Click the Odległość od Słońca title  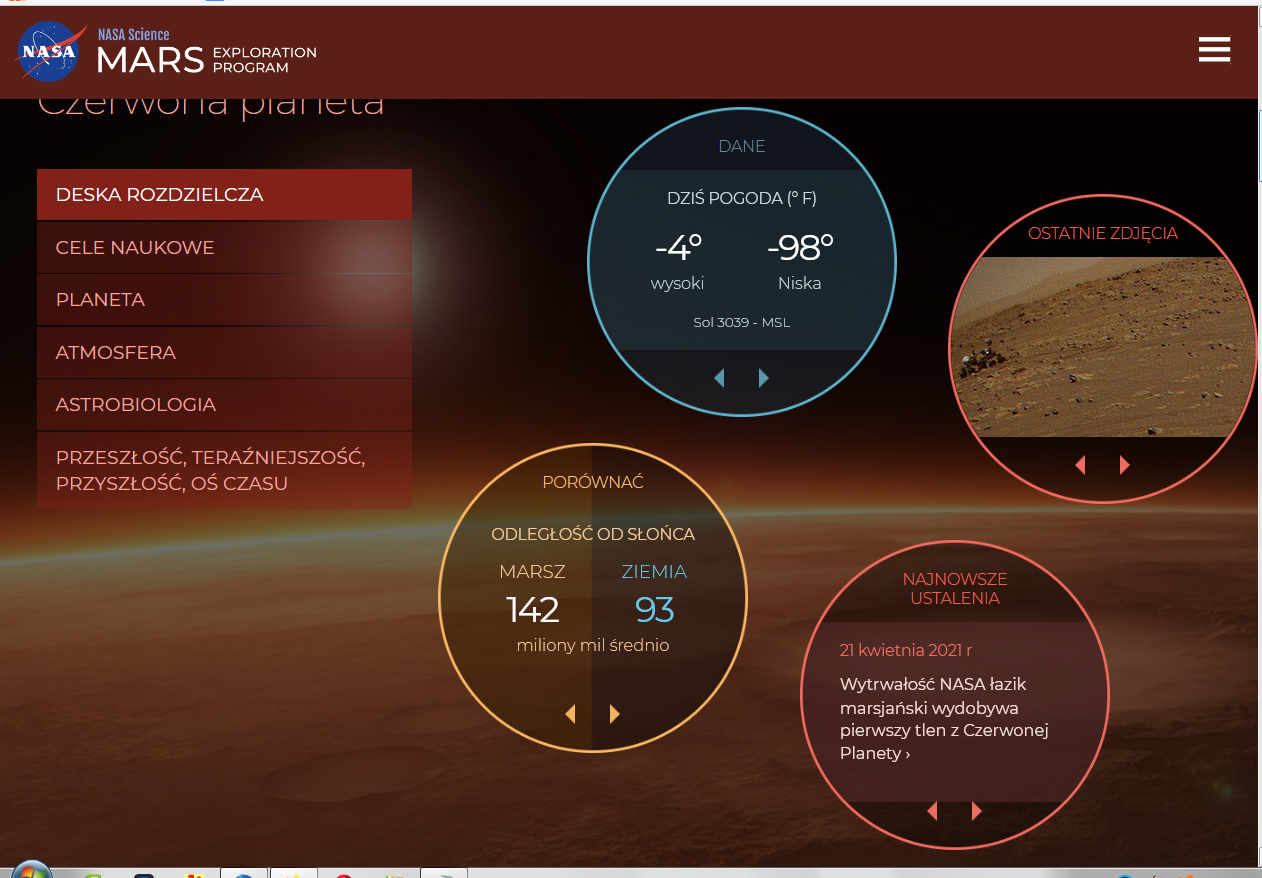593,534
